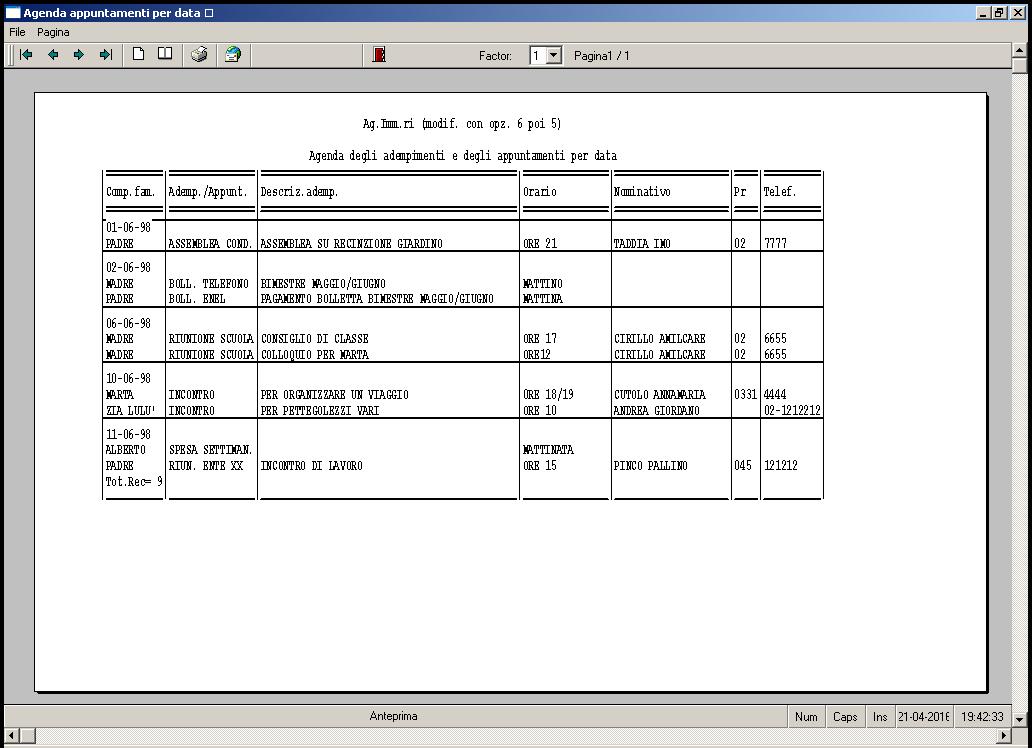Click the 19:42:33 clock in status bar
This screenshot has height=748, width=1032.
pyautogui.click(x=982, y=716)
